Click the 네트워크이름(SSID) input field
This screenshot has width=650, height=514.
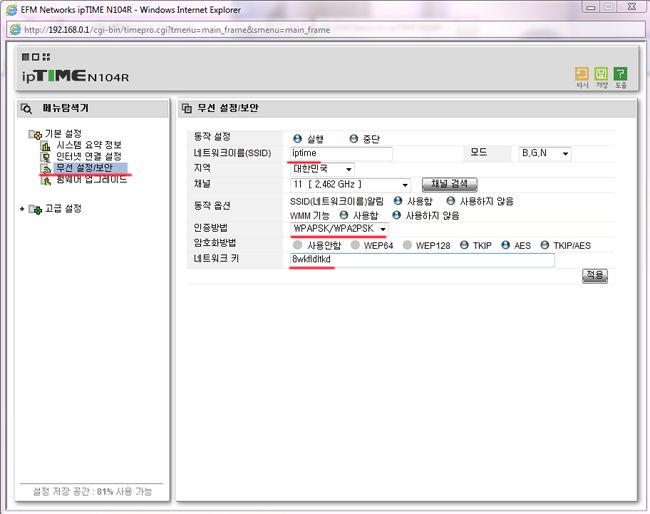341,153
